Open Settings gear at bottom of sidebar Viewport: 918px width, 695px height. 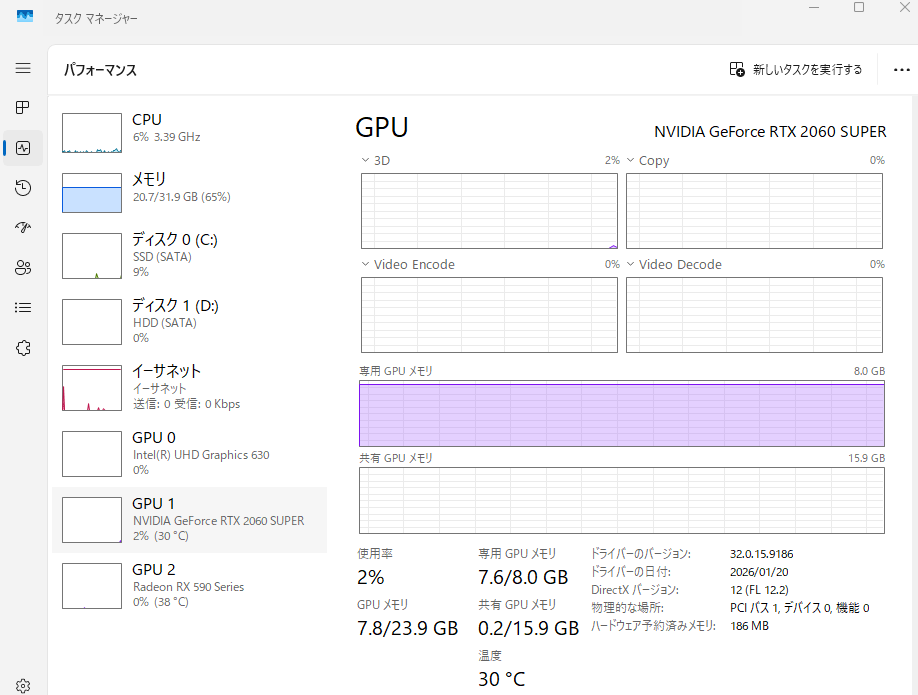click(23, 686)
